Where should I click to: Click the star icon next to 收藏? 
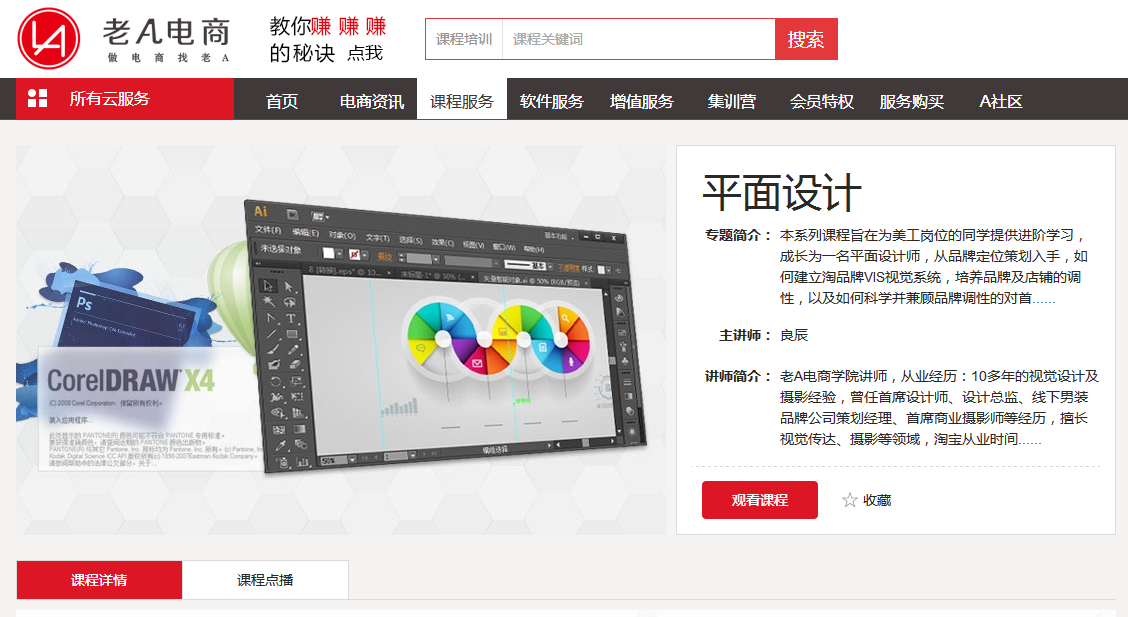[850, 500]
